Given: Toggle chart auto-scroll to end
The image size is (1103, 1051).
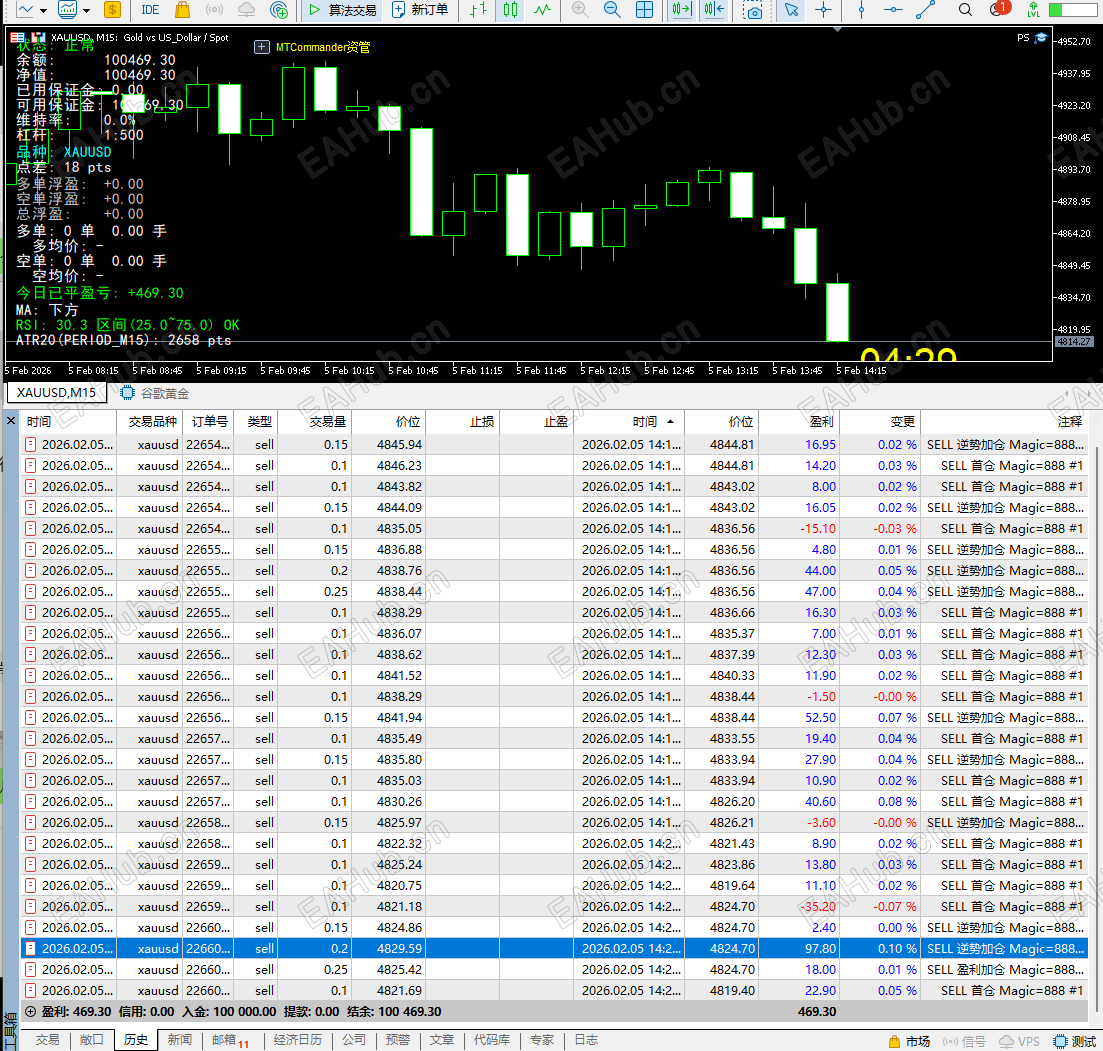Looking at the screenshot, I should 682,10.
